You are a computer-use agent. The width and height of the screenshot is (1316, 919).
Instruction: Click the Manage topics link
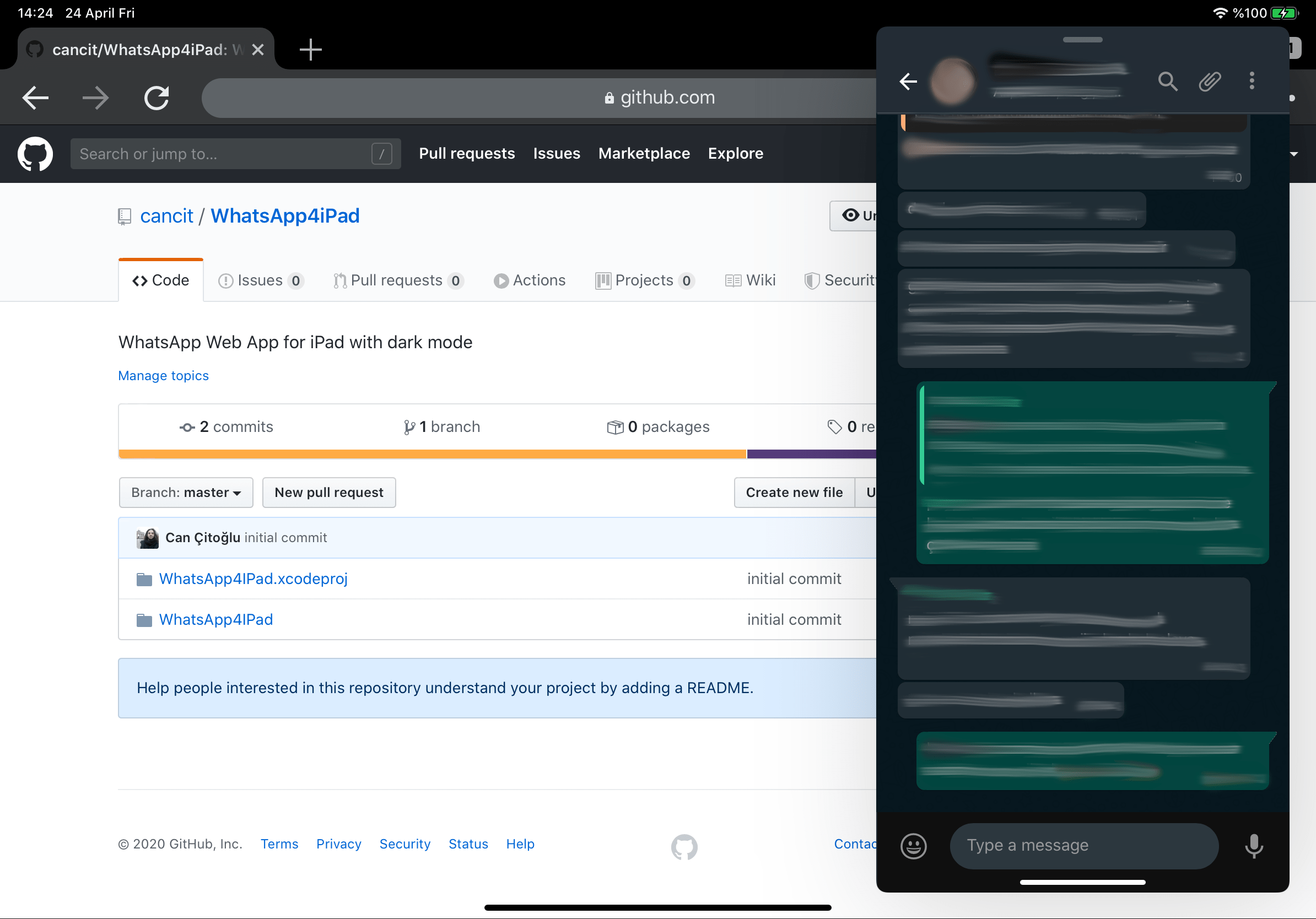click(x=163, y=375)
